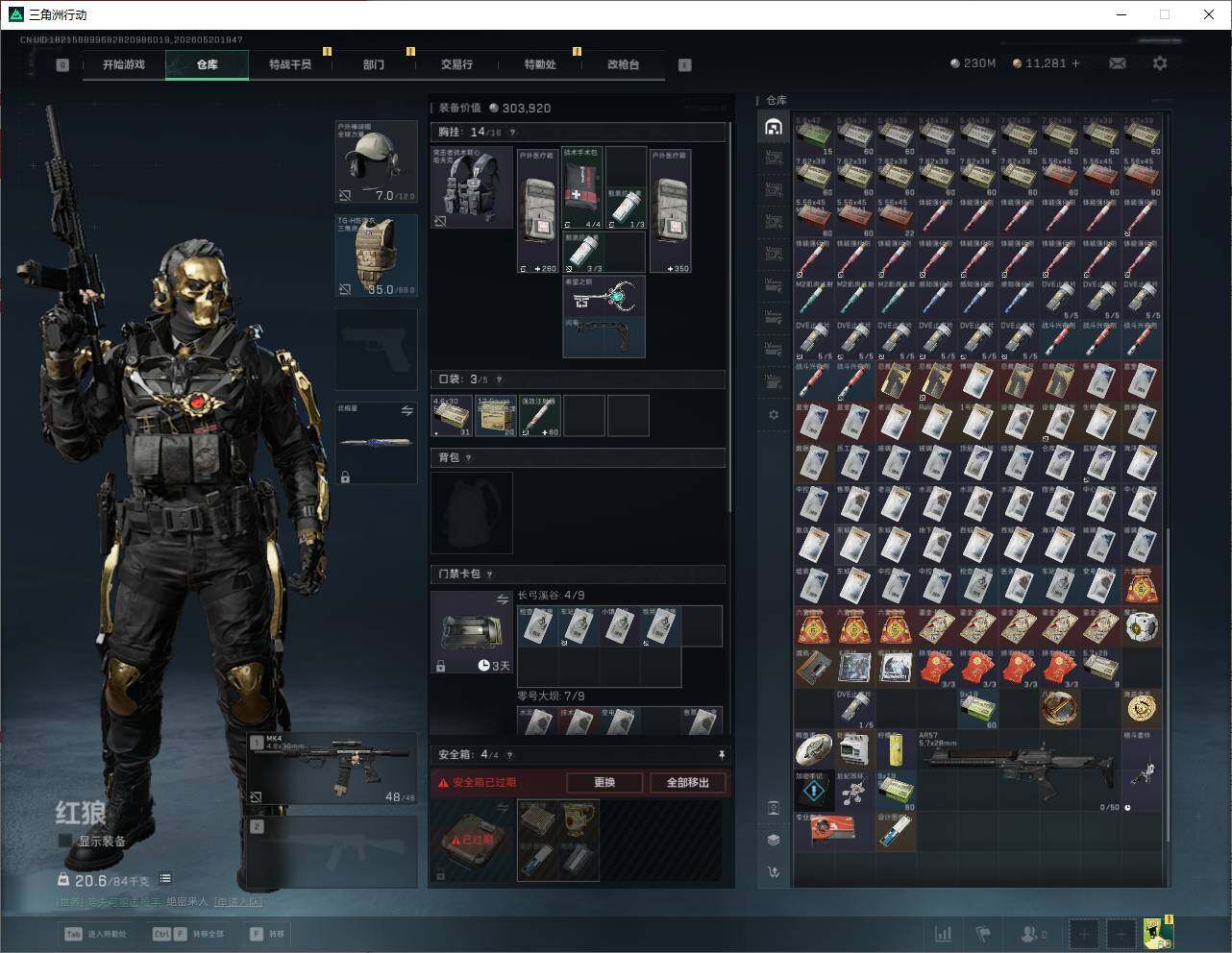Open the settings gear in top bar
Image resolution: width=1232 pixels, height=953 pixels.
pyautogui.click(x=1160, y=63)
